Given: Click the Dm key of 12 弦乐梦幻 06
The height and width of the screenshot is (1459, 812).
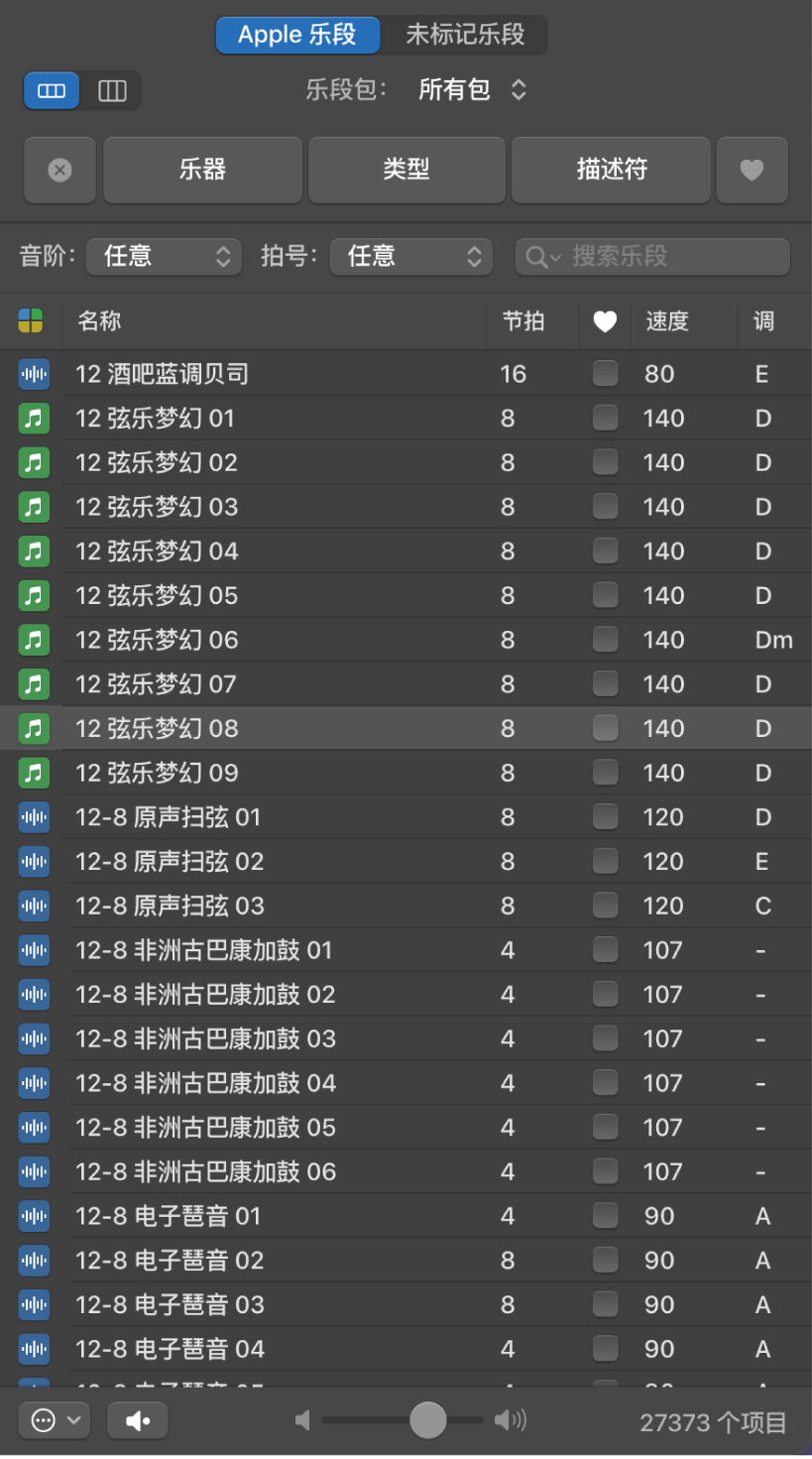Looking at the screenshot, I should coord(773,640).
